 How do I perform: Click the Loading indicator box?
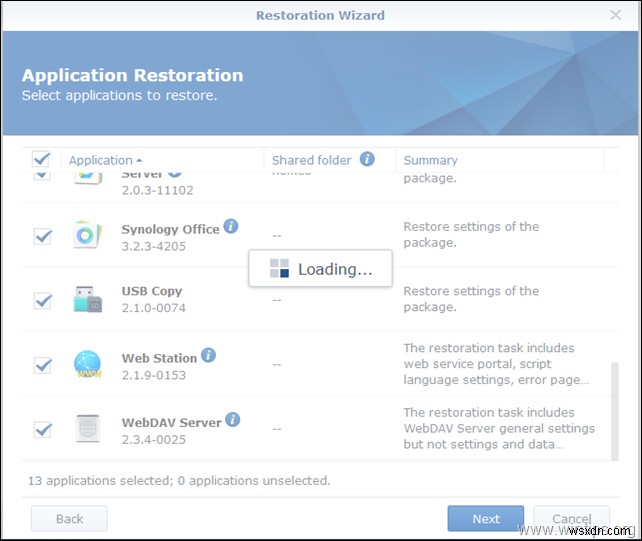click(x=320, y=268)
